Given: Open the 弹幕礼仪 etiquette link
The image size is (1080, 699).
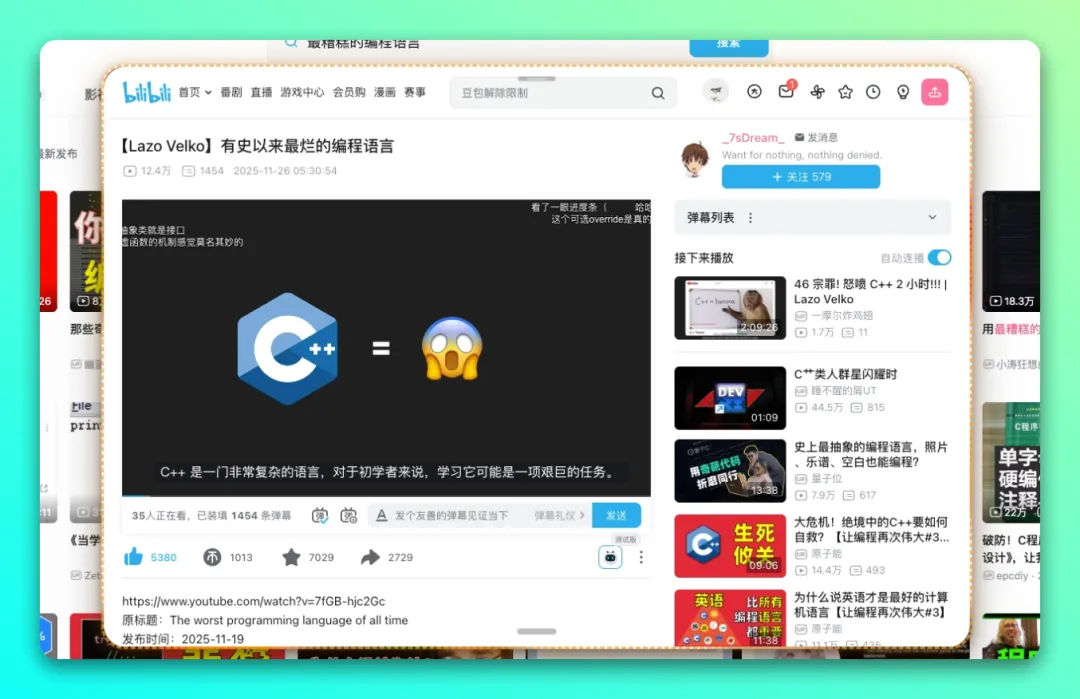Looking at the screenshot, I should pyautogui.click(x=559, y=515).
